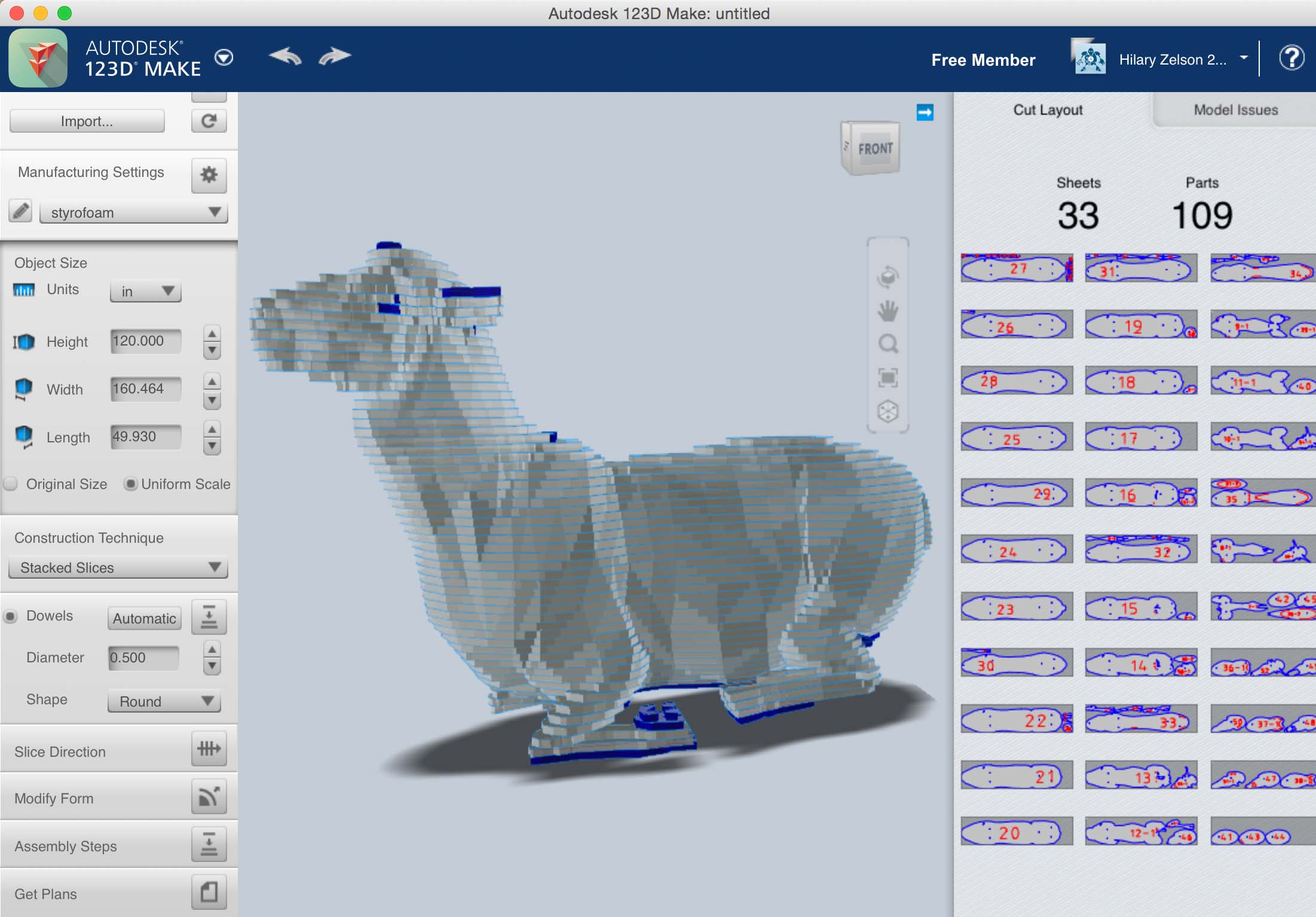This screenshot has height=917, width=1316.
Task: Open the Stacked Slices technique dropdown
Action: pyautogui.click(x=118, y=567)
